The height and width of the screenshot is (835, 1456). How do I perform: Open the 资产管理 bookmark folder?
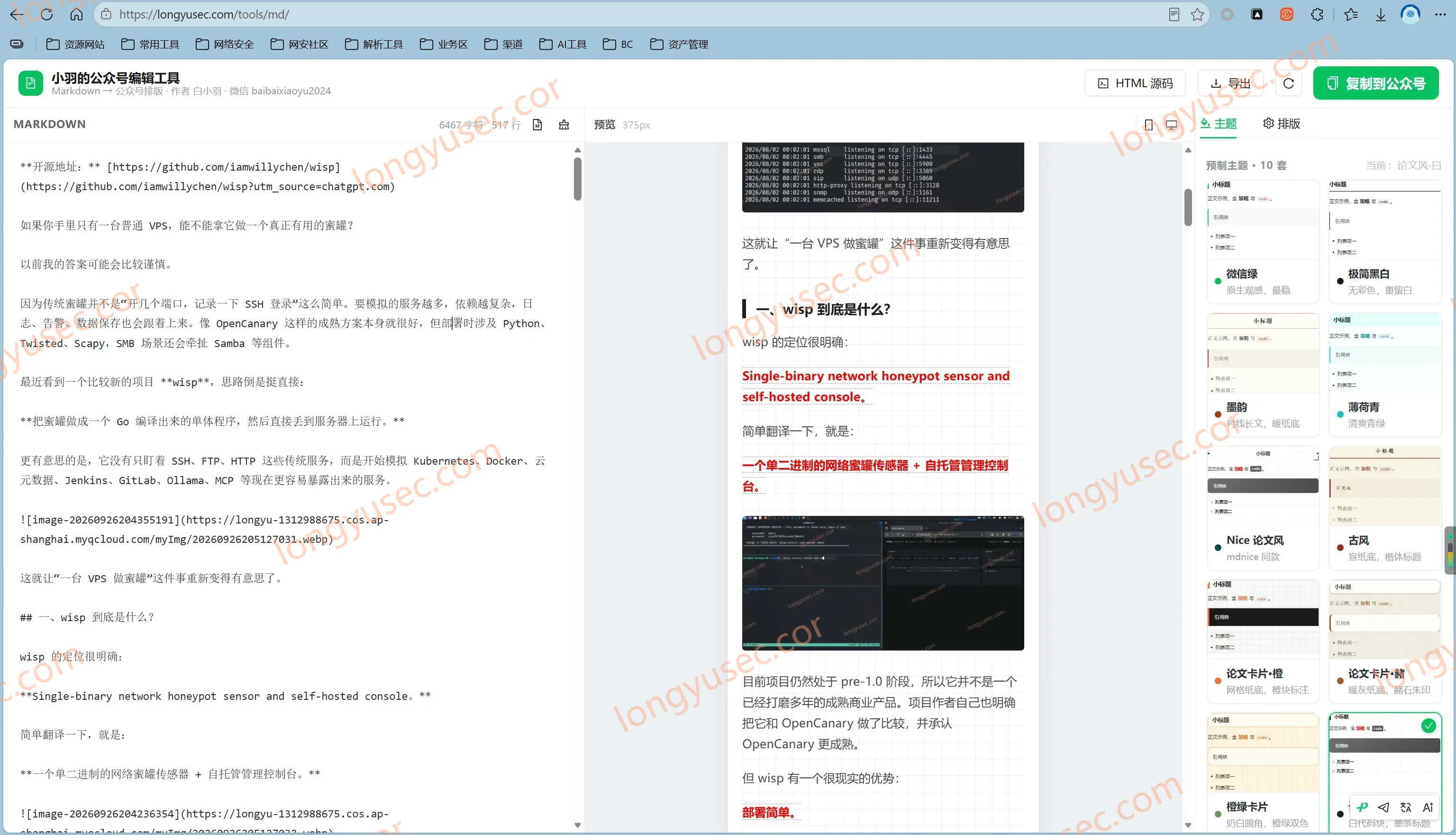point(679,44)
